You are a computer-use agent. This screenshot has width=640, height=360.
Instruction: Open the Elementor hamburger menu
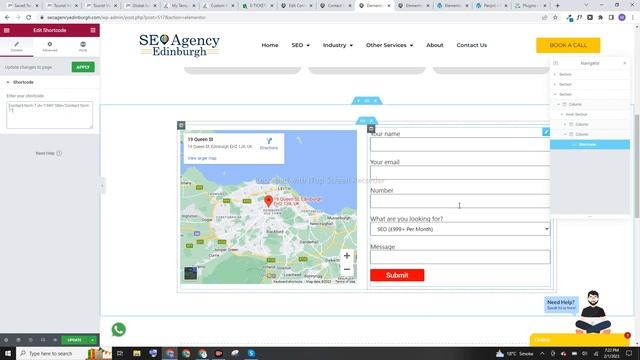point(7,30)
